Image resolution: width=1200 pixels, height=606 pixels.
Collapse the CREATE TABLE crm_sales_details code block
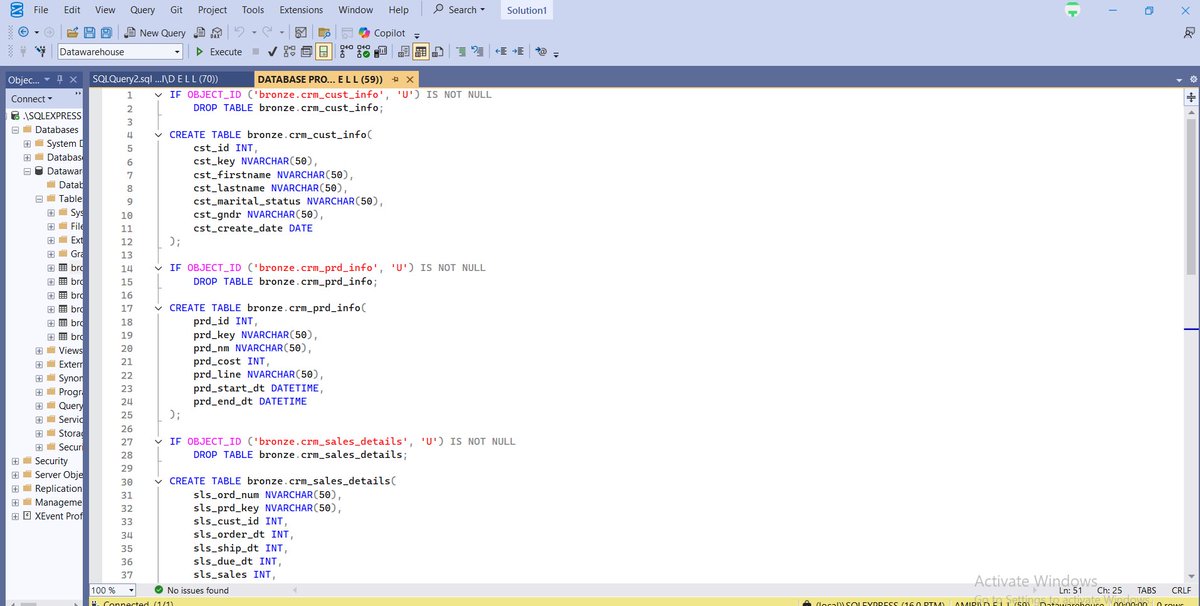click(x=158, y=481)
